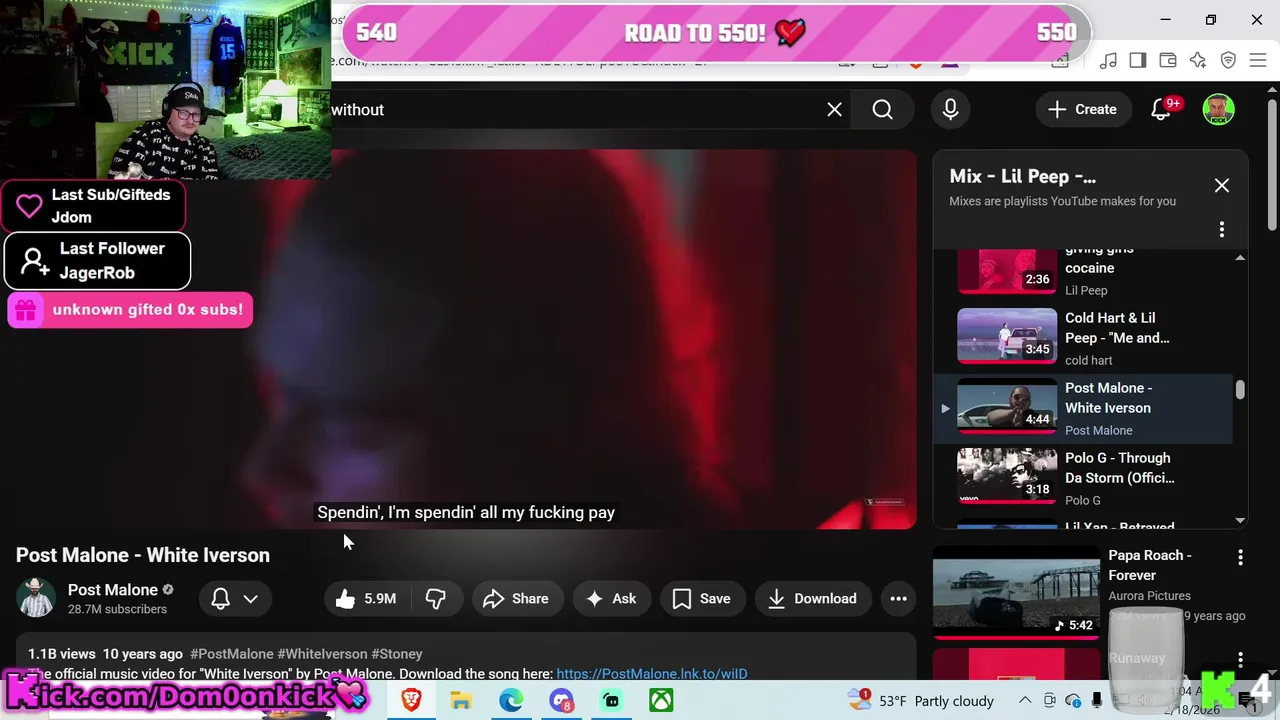Save the video to a playlist
1280x720 pixels.
coord(702,598)
